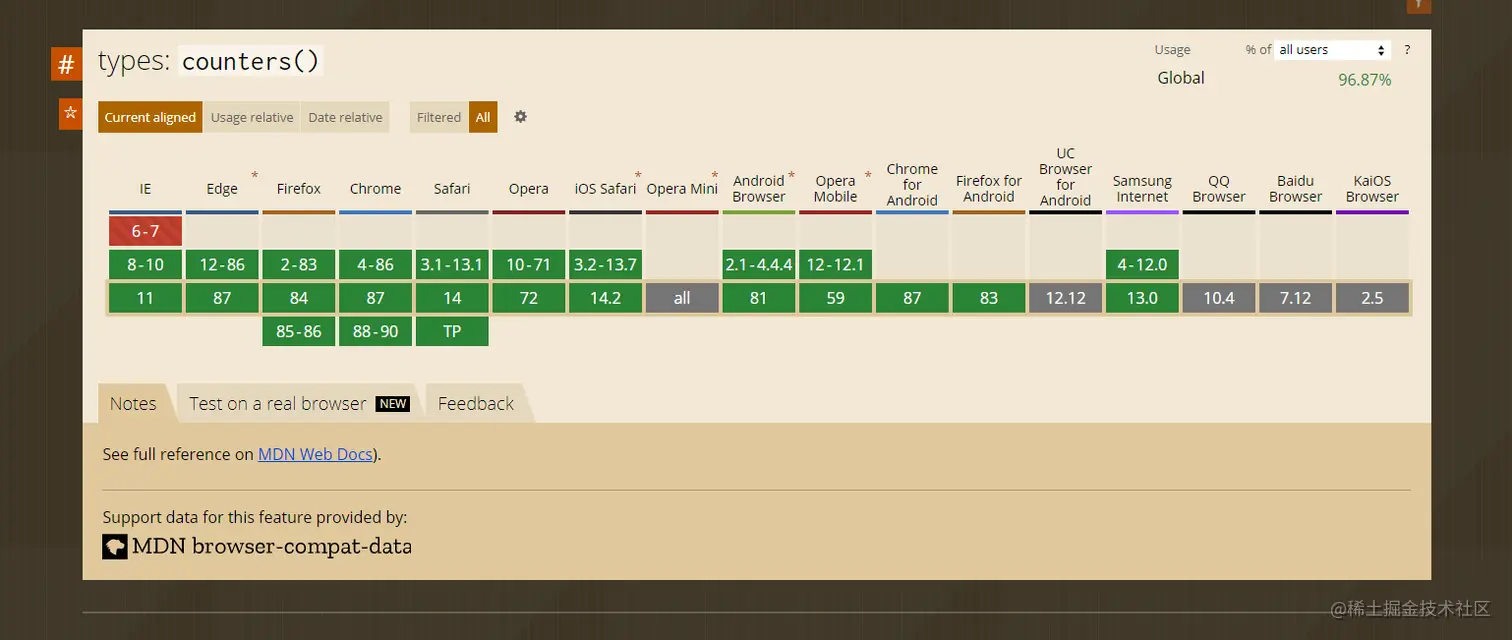The height and width of the screenshot is (640, 1512).
Task: Click the Edge 12-86 cell
Action: (x=222, y=265)
